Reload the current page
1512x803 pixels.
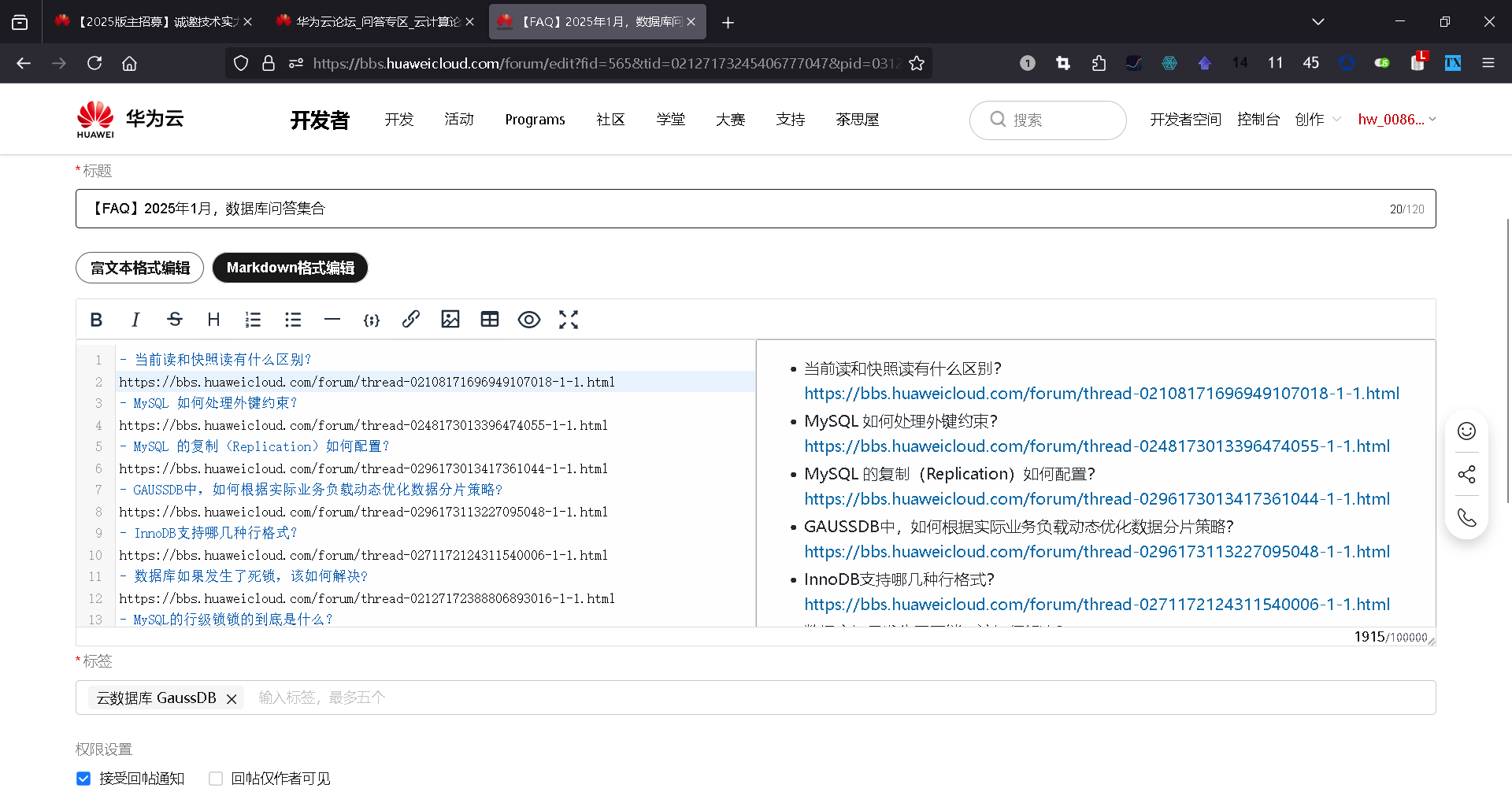coord(94,63)
